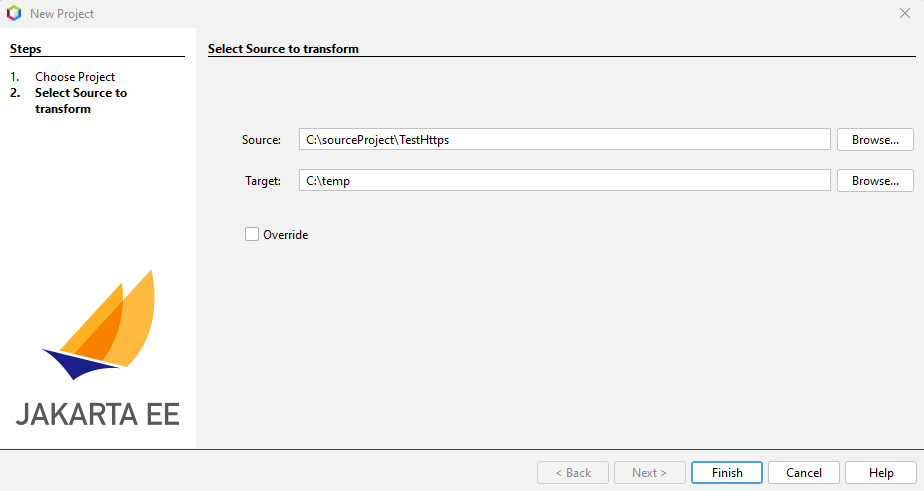The height and width of the screenshot is (491, 924).
Task: Enable the Override checkbox
Action: tap(252, 235)
